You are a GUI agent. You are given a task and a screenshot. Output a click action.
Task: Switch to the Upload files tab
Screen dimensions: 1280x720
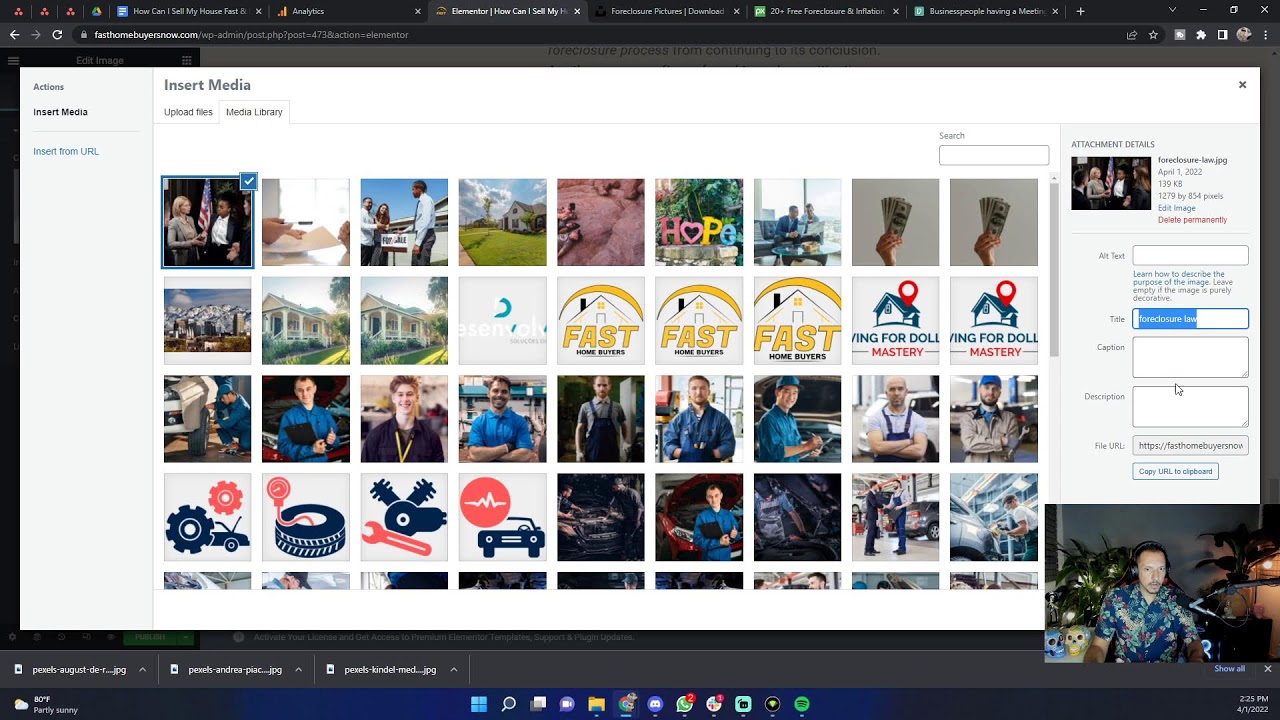coord(188,112)
